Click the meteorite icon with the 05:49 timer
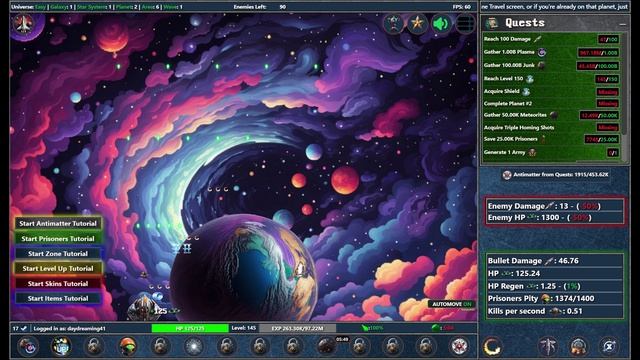 [x=327, y=347]
